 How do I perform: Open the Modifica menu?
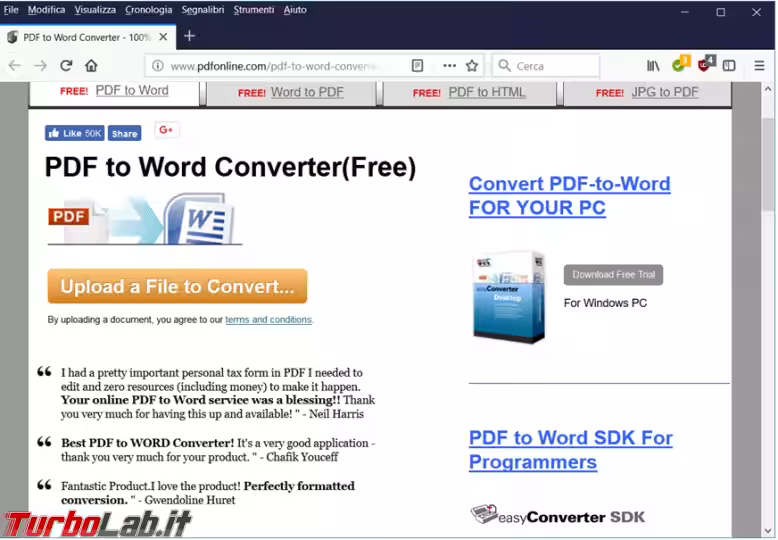(46, 10)
